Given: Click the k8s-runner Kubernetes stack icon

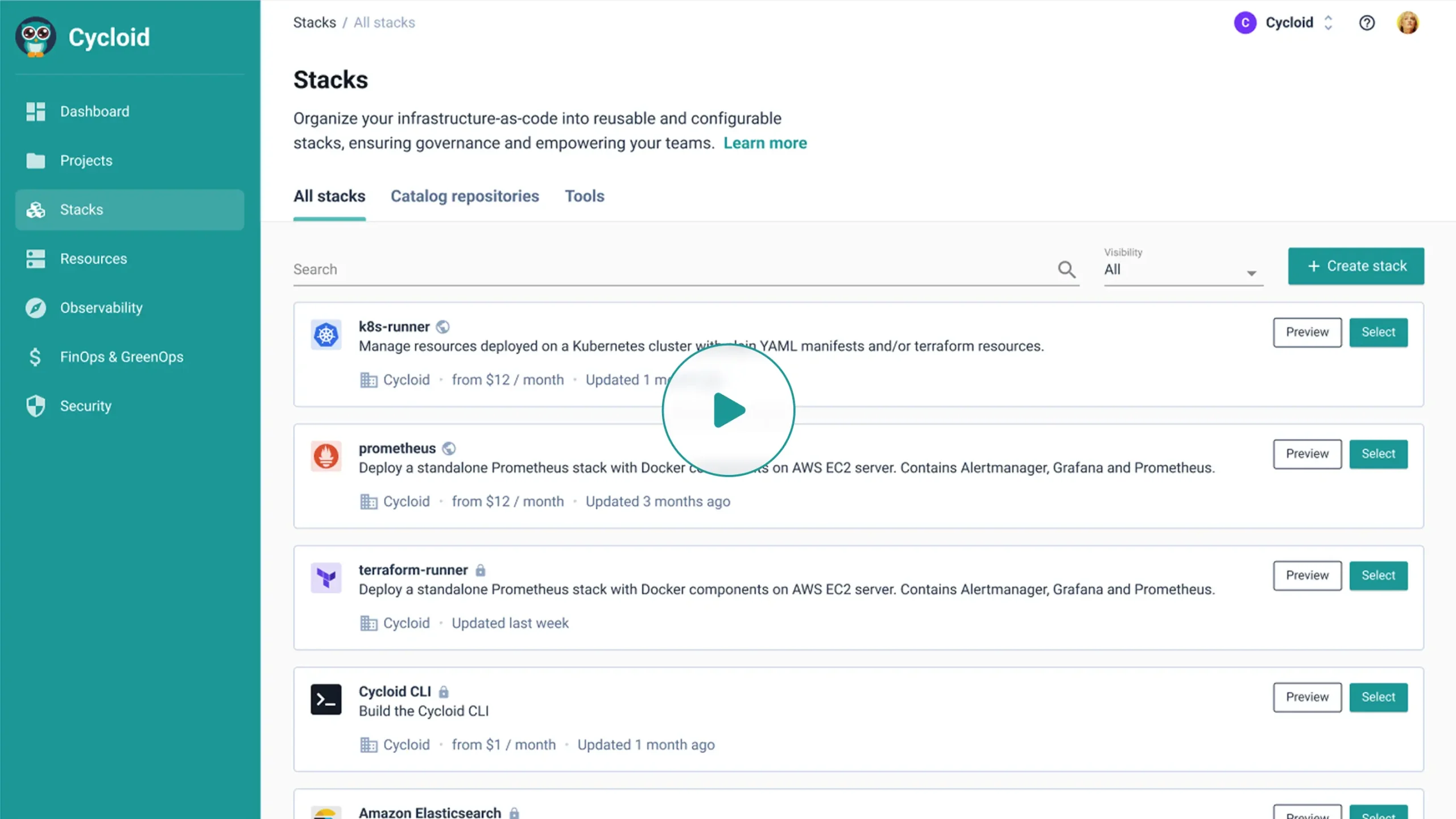Looking at the screenshot, I should (x=326, y=334).
